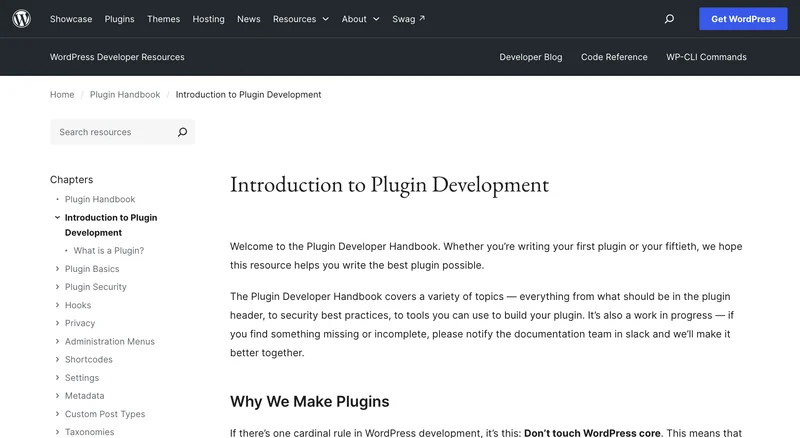The image size is (800, 438).
Task: Expand the Settings chapter chevron
Action: coord(57,378)
